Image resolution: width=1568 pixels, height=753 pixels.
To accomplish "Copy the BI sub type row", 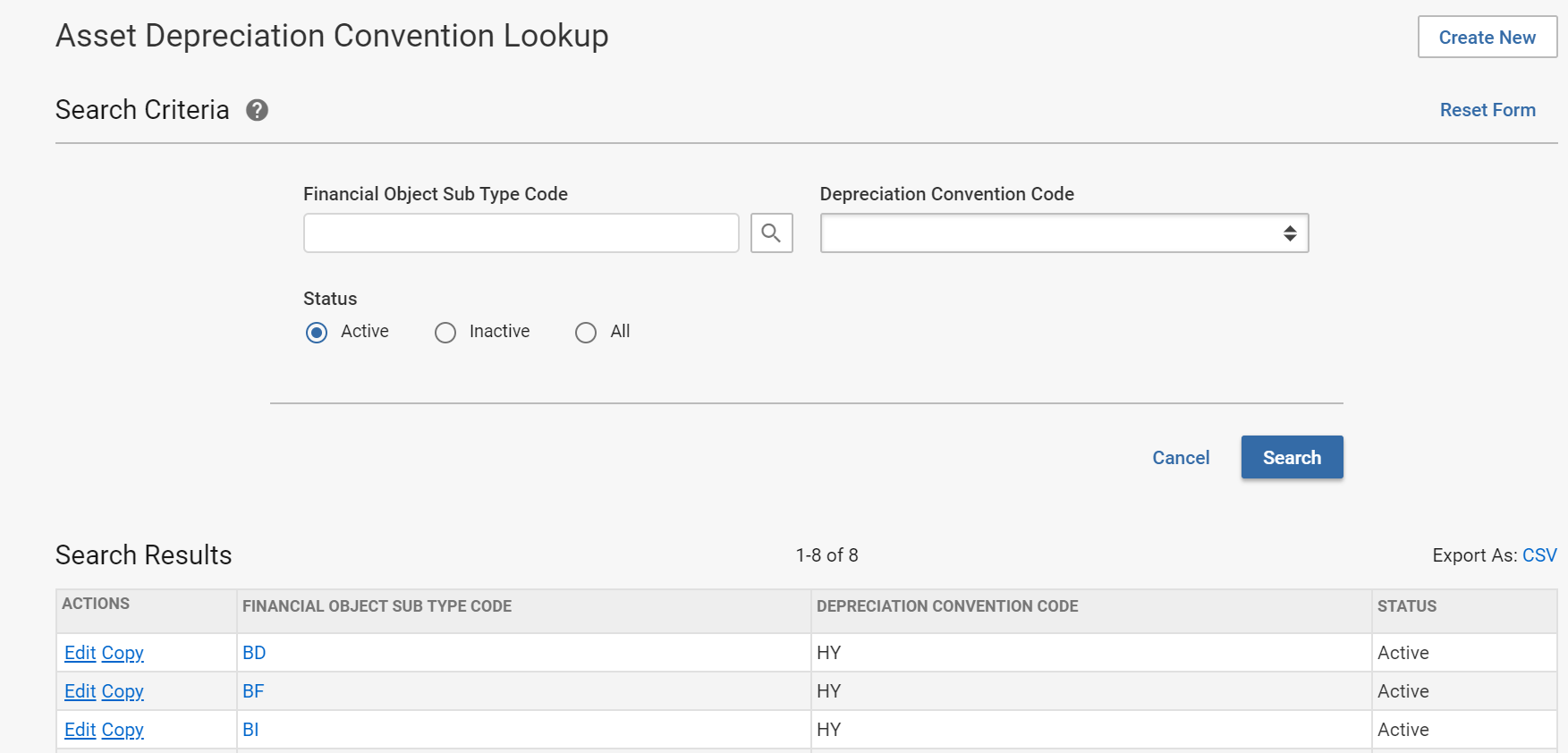I will coord(123,730).
